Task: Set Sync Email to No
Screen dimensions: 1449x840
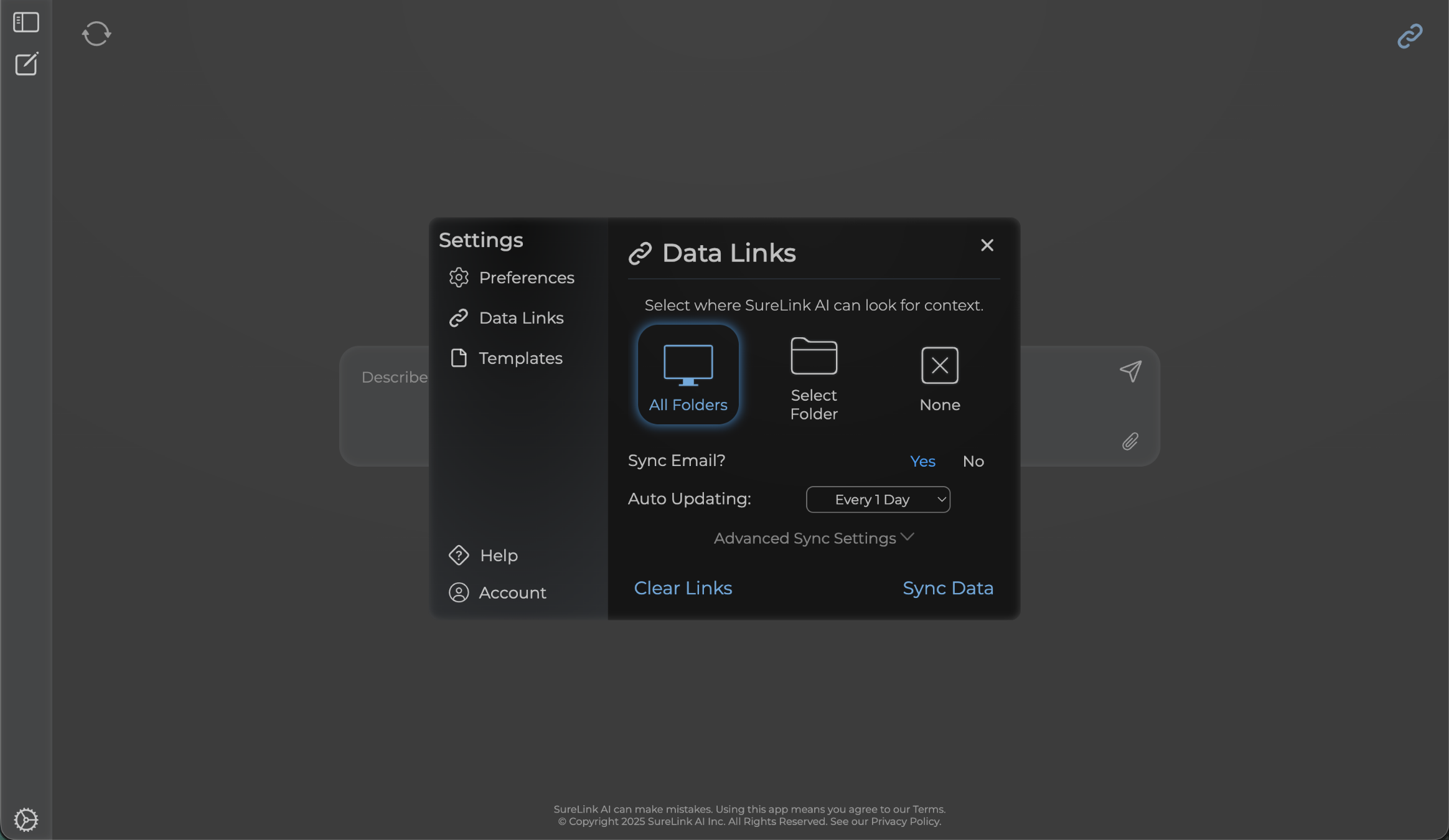Action: [x=973, y=461]
